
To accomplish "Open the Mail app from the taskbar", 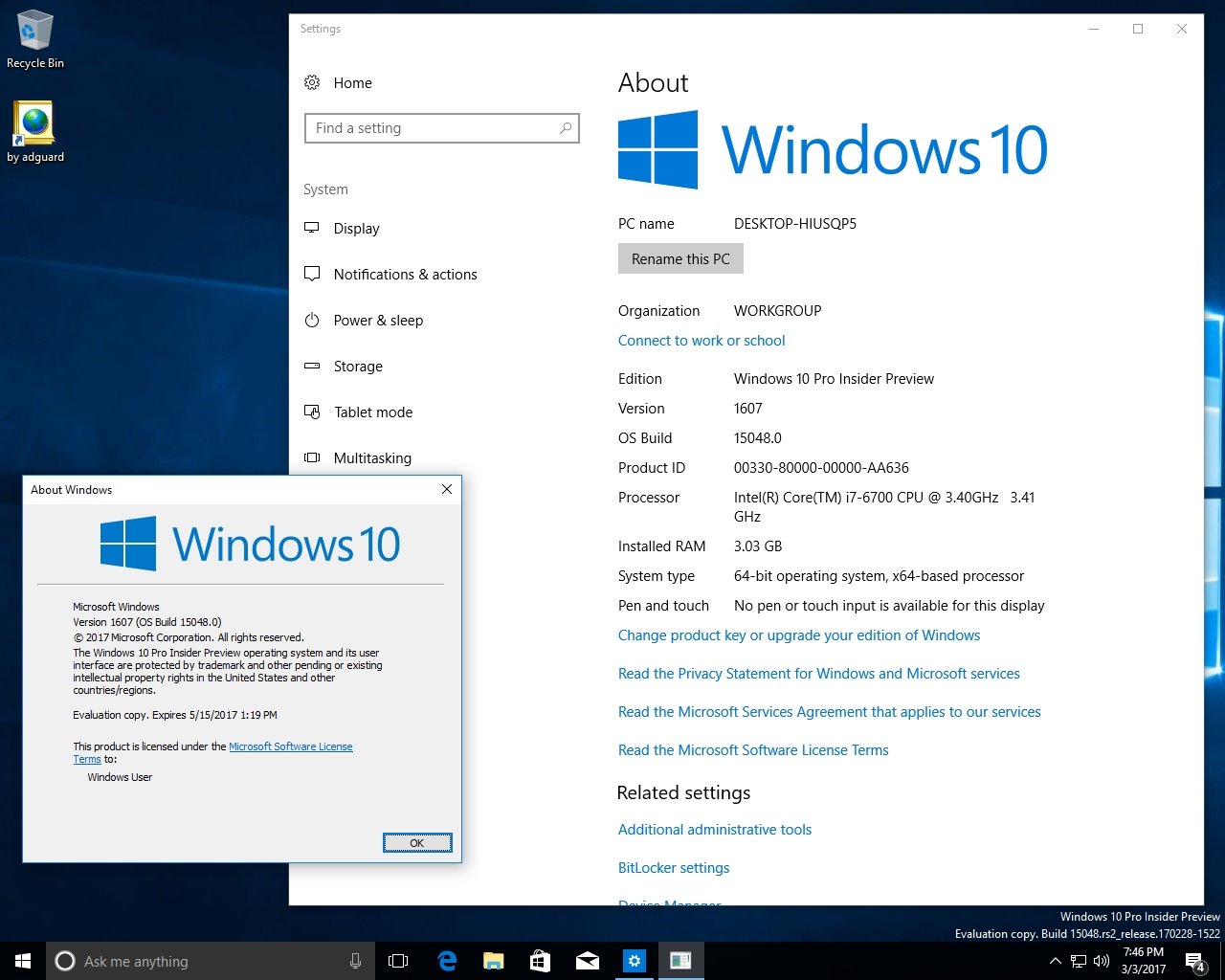I will pyautogui.click(x=588, y=961).
